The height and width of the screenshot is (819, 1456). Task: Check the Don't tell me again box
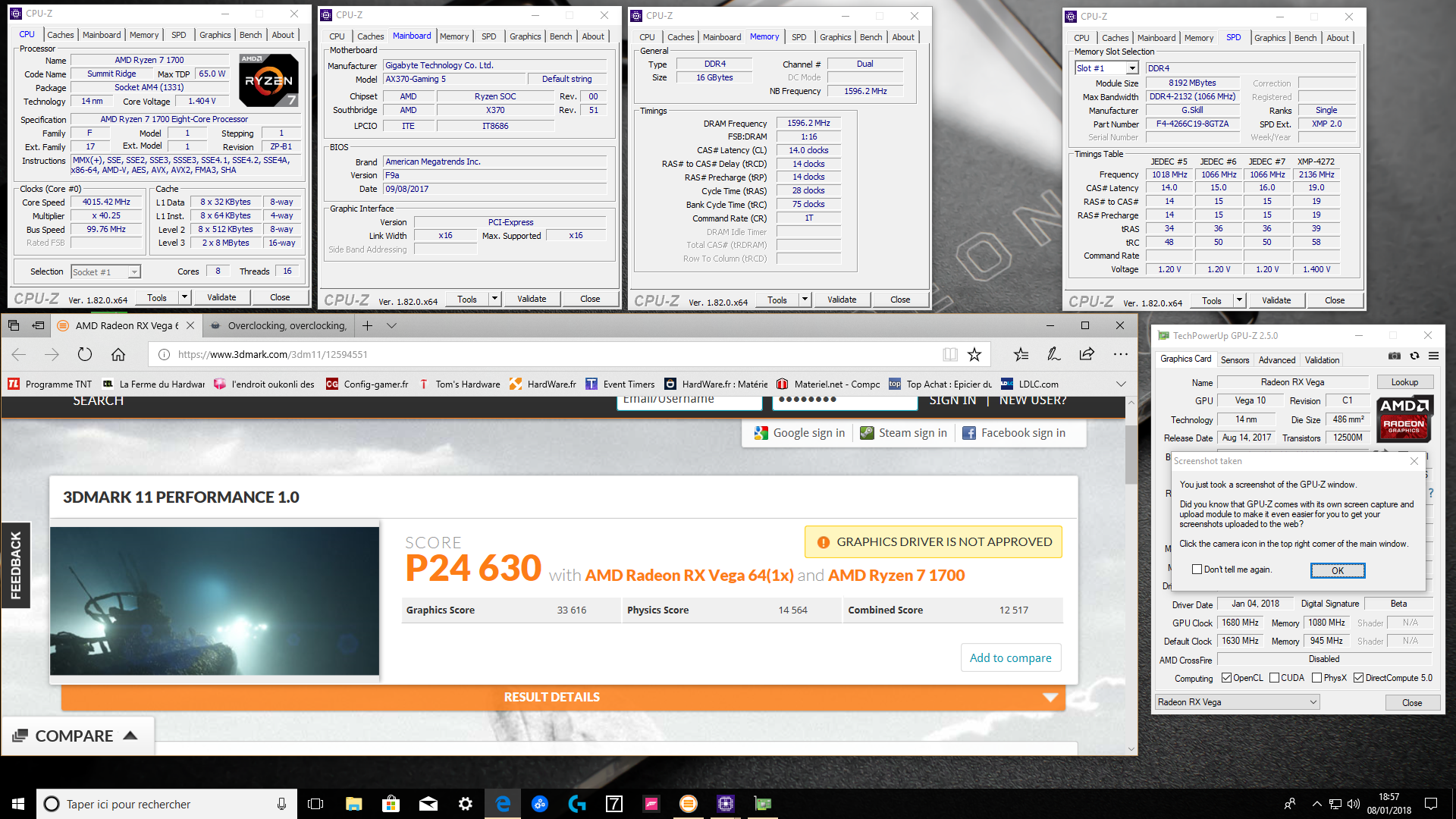1197,570
